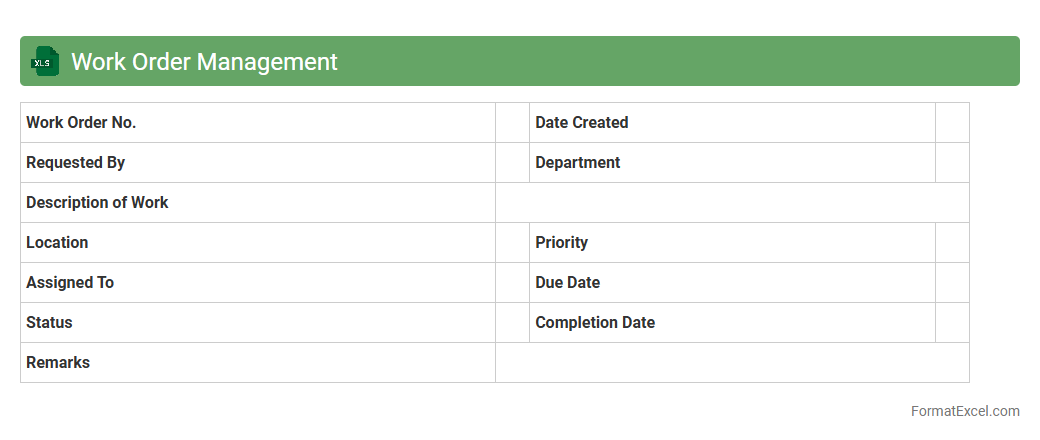Click the empty cell after Priority
This screenshot has height=440, width=1040.
pyautogui.click(x=952, y=242)
